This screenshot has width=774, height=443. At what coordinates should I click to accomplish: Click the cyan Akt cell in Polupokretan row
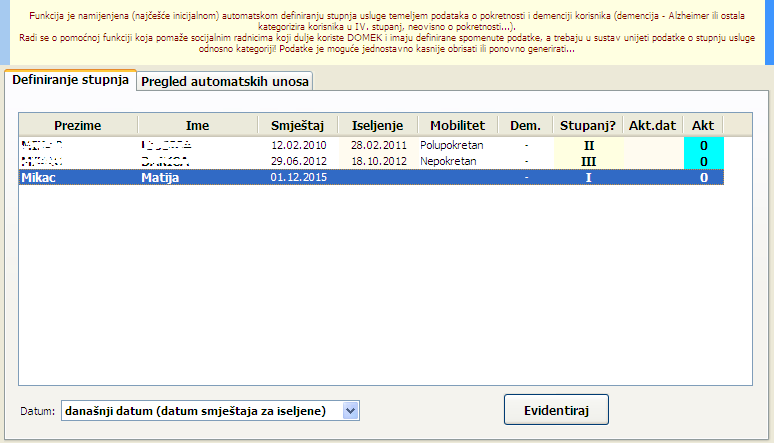[703, 145]
